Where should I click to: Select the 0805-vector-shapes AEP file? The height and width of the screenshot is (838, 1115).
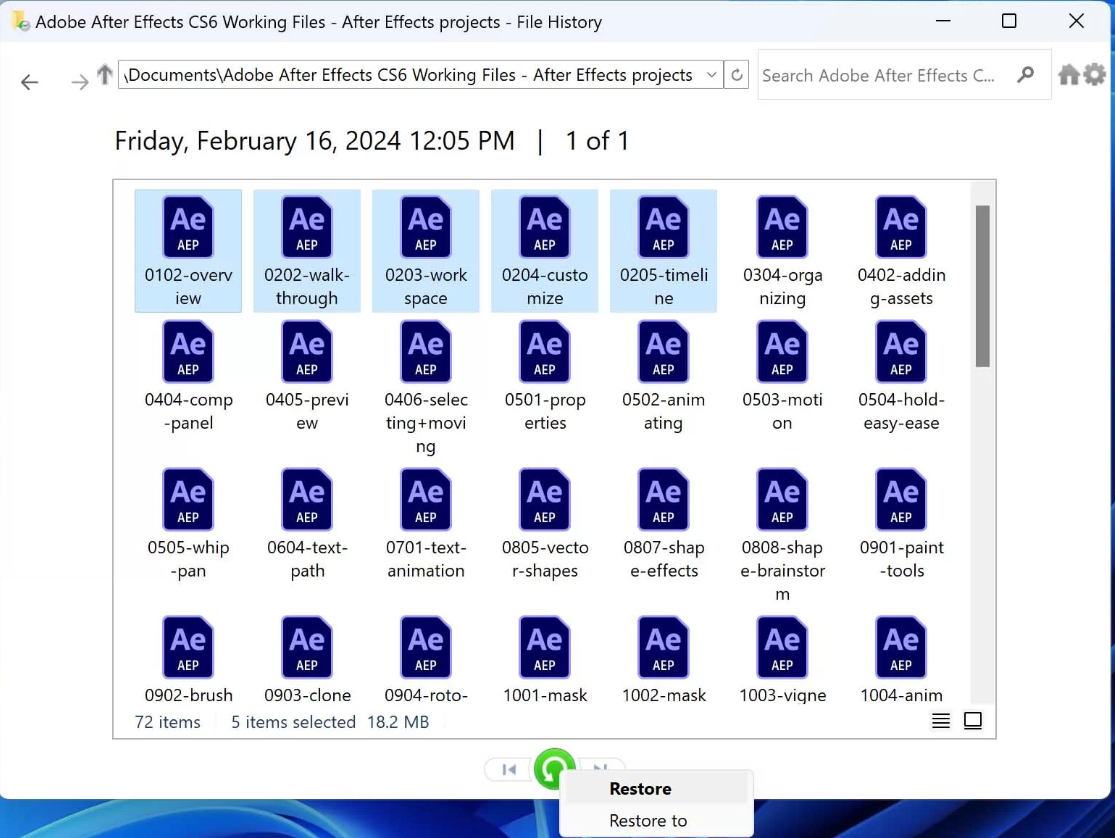point(544,524)
